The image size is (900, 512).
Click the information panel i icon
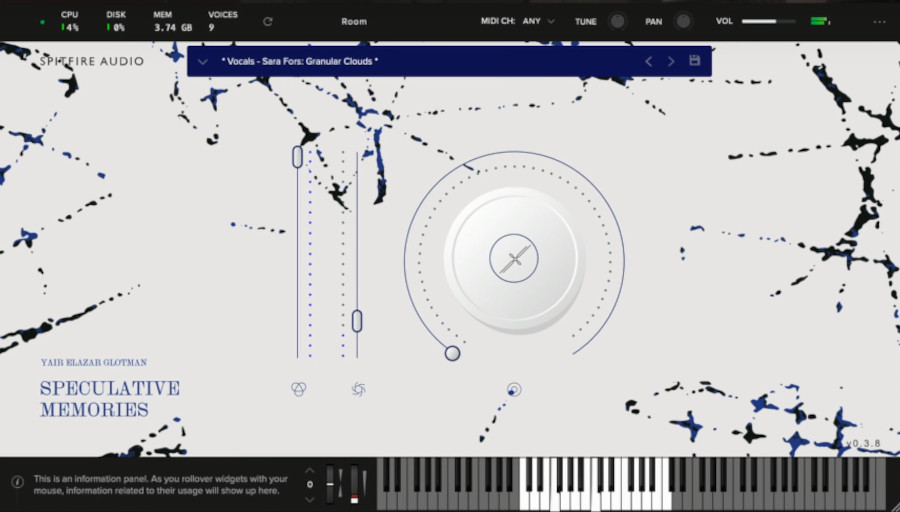pos(18,482)
